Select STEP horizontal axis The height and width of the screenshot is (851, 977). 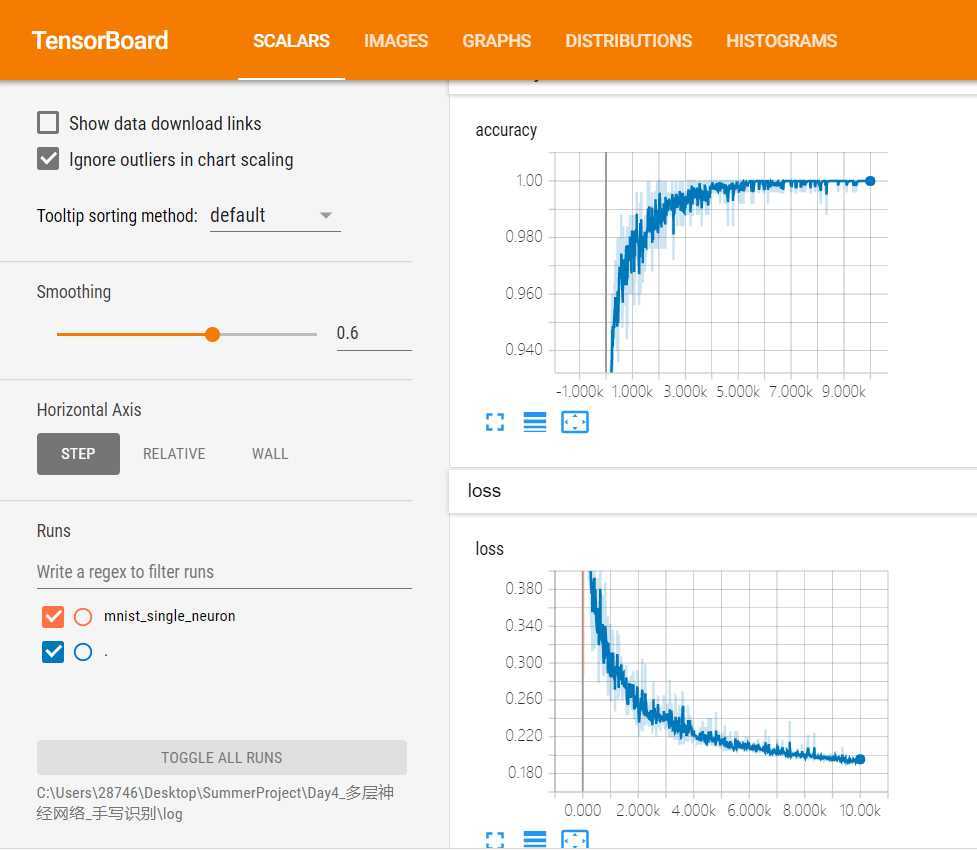[79, 454]
